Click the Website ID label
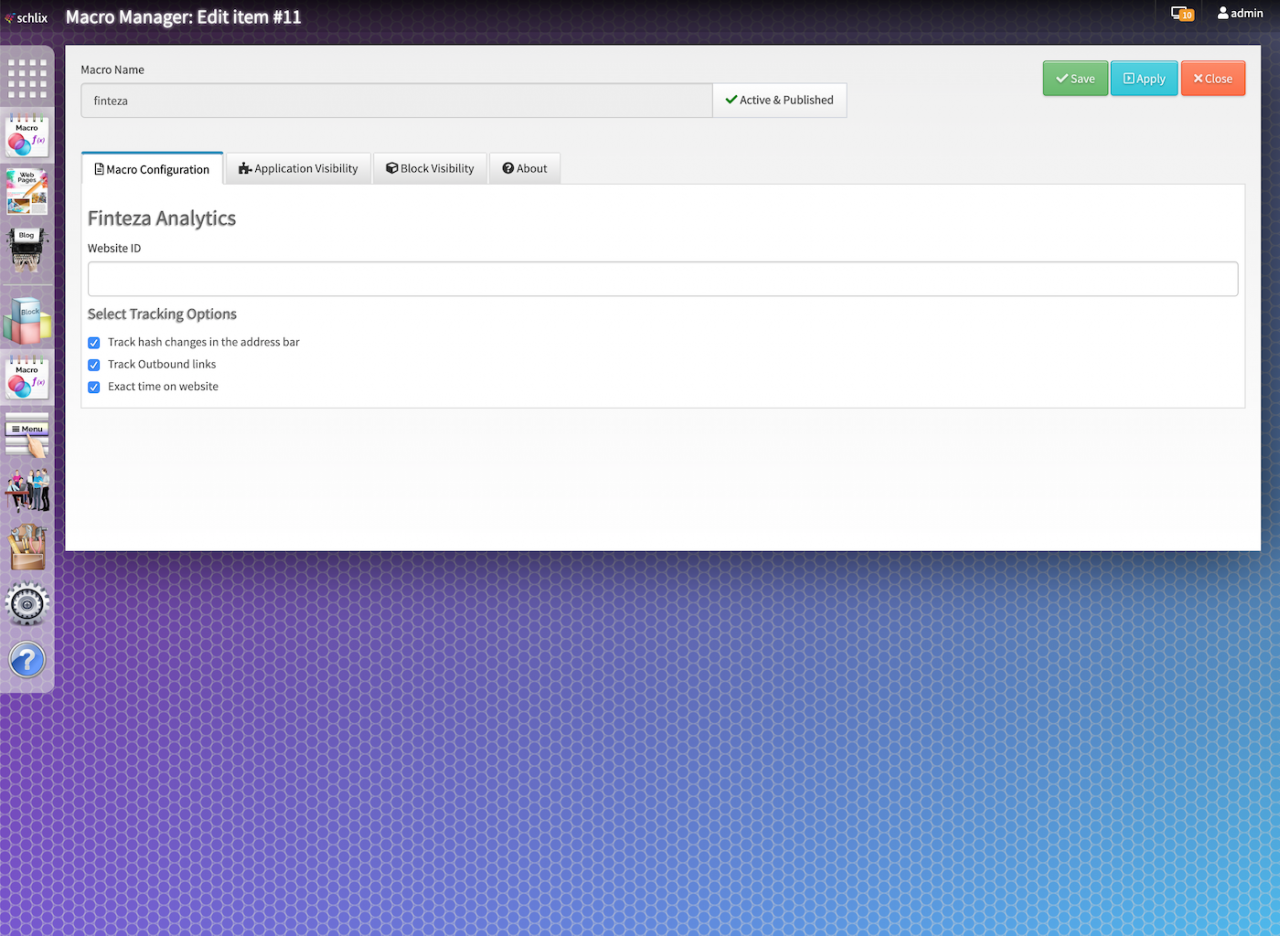 (x=114, y=248)
